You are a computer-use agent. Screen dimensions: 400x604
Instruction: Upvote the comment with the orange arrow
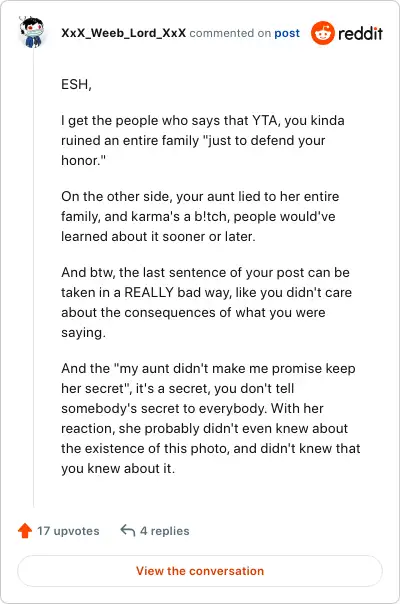[25, 530]
